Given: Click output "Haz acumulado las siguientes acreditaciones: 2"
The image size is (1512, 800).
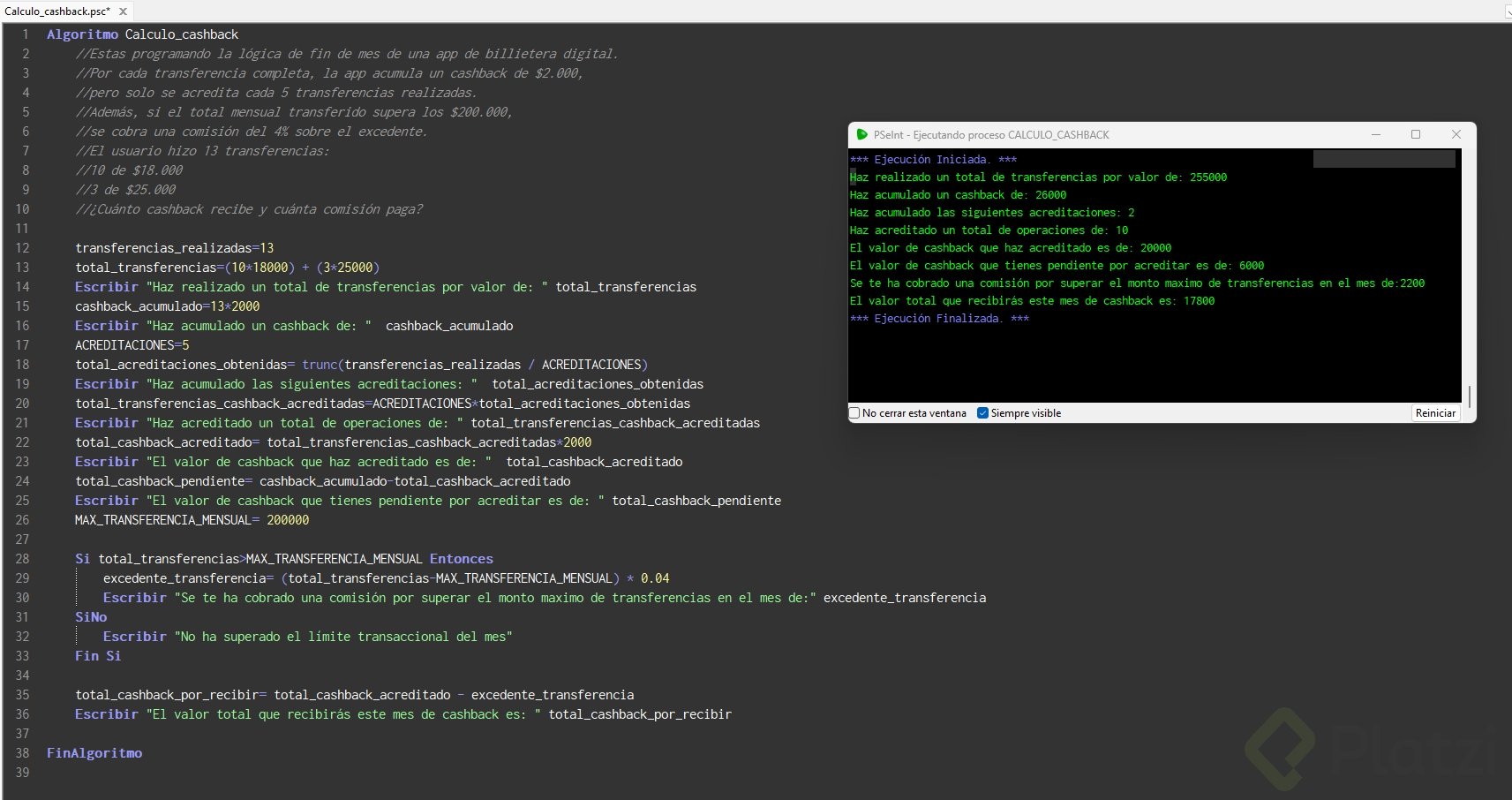Looking at the screenshot, I should [x=992, y=213].
